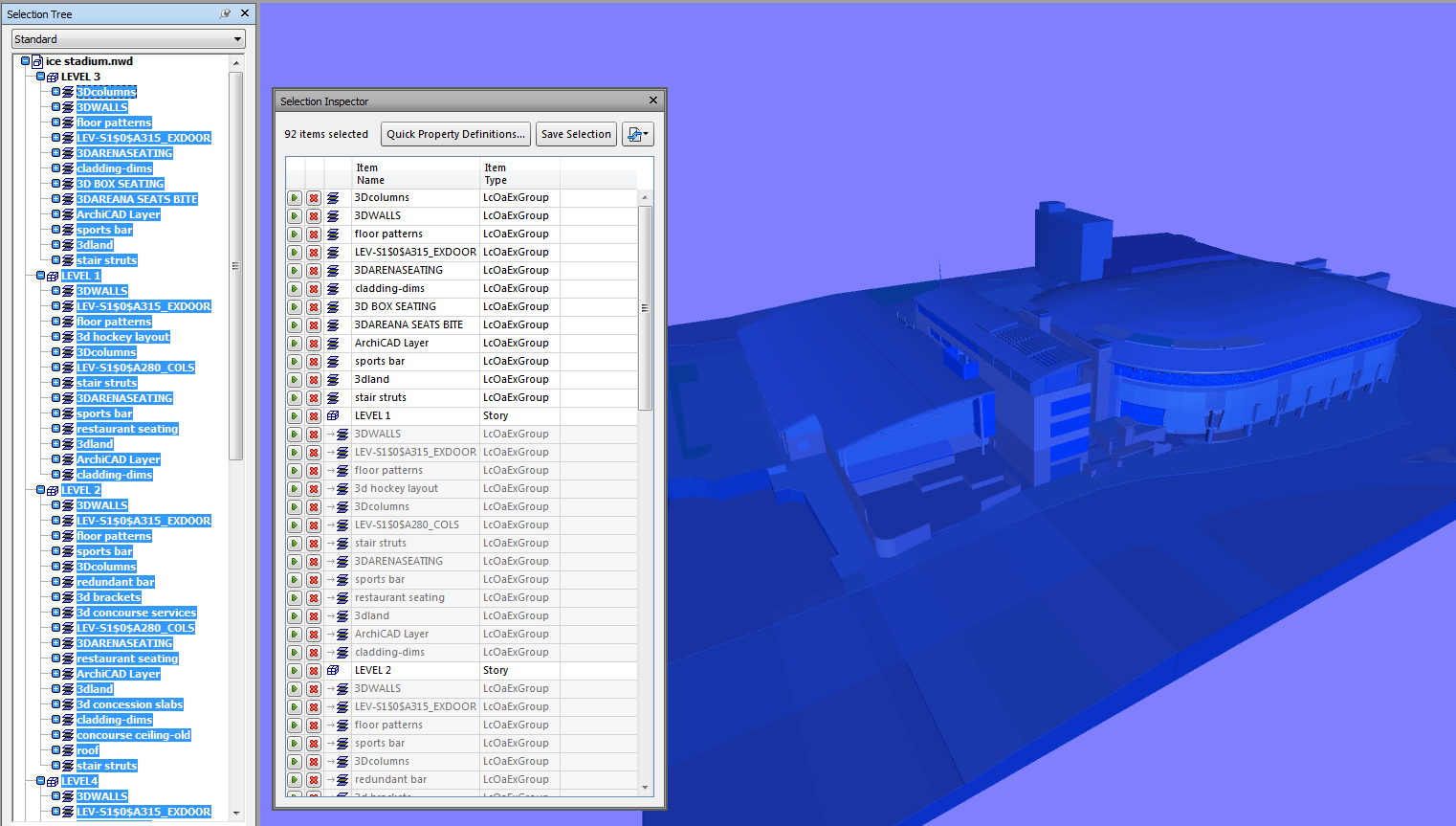Click the Selection Tree auto-hide pin
The width and height of the screenshot is (1456, 826).
point(225,13)
